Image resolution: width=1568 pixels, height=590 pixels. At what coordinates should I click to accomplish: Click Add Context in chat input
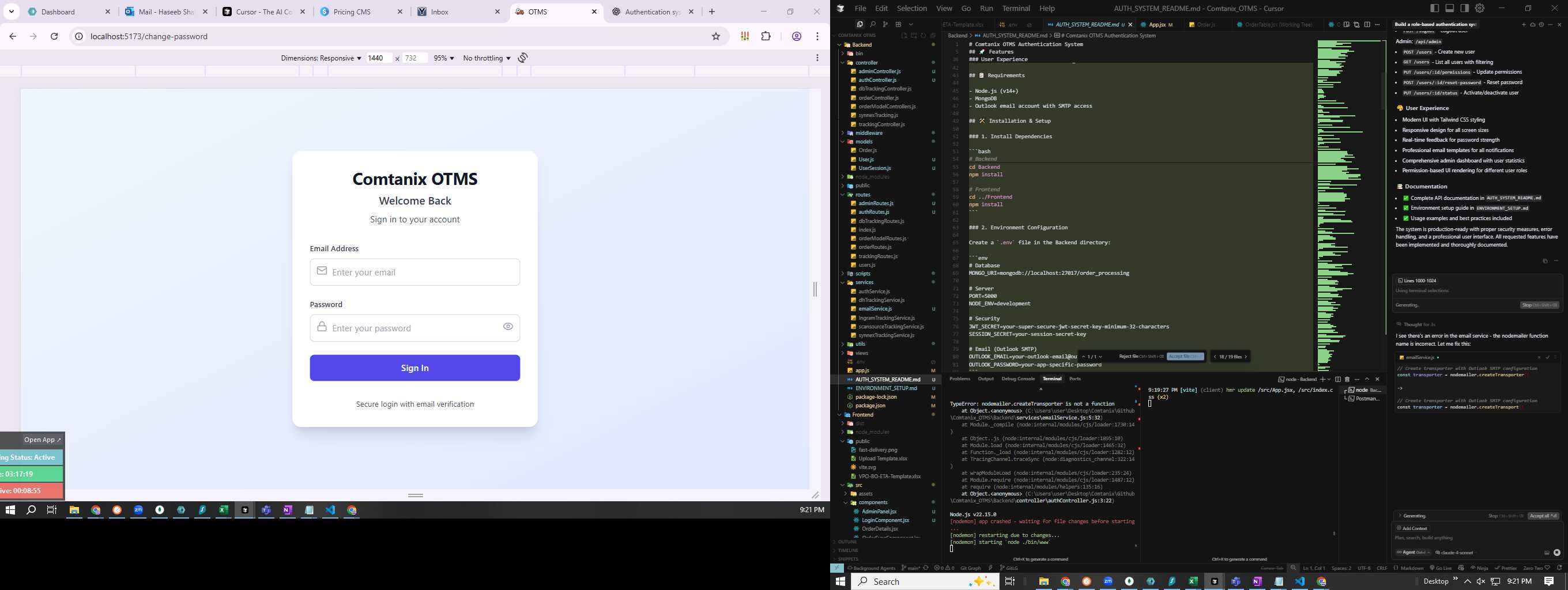[x=1412, y=528]
